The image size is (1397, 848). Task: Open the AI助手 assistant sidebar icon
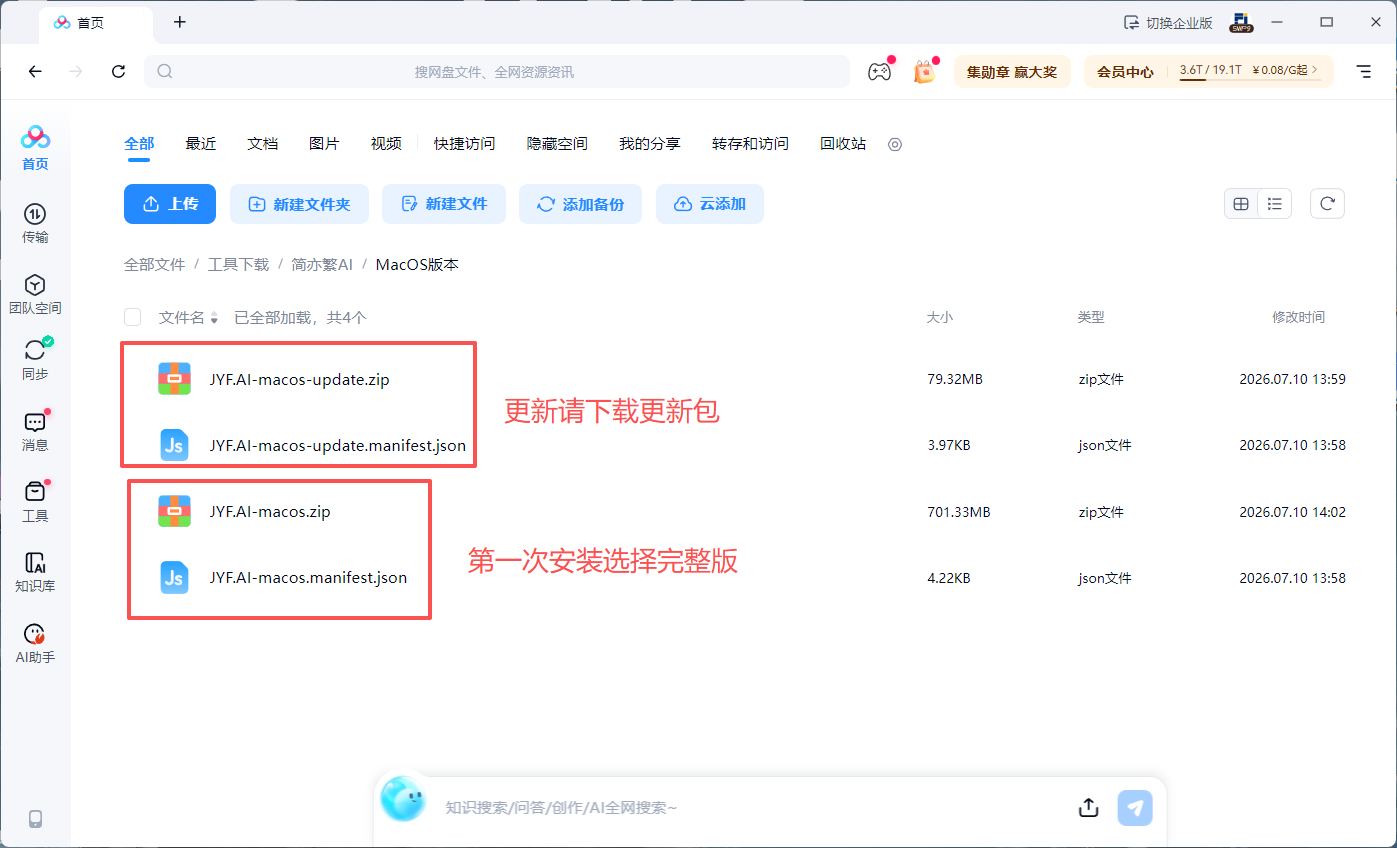(x=35, y=644)
